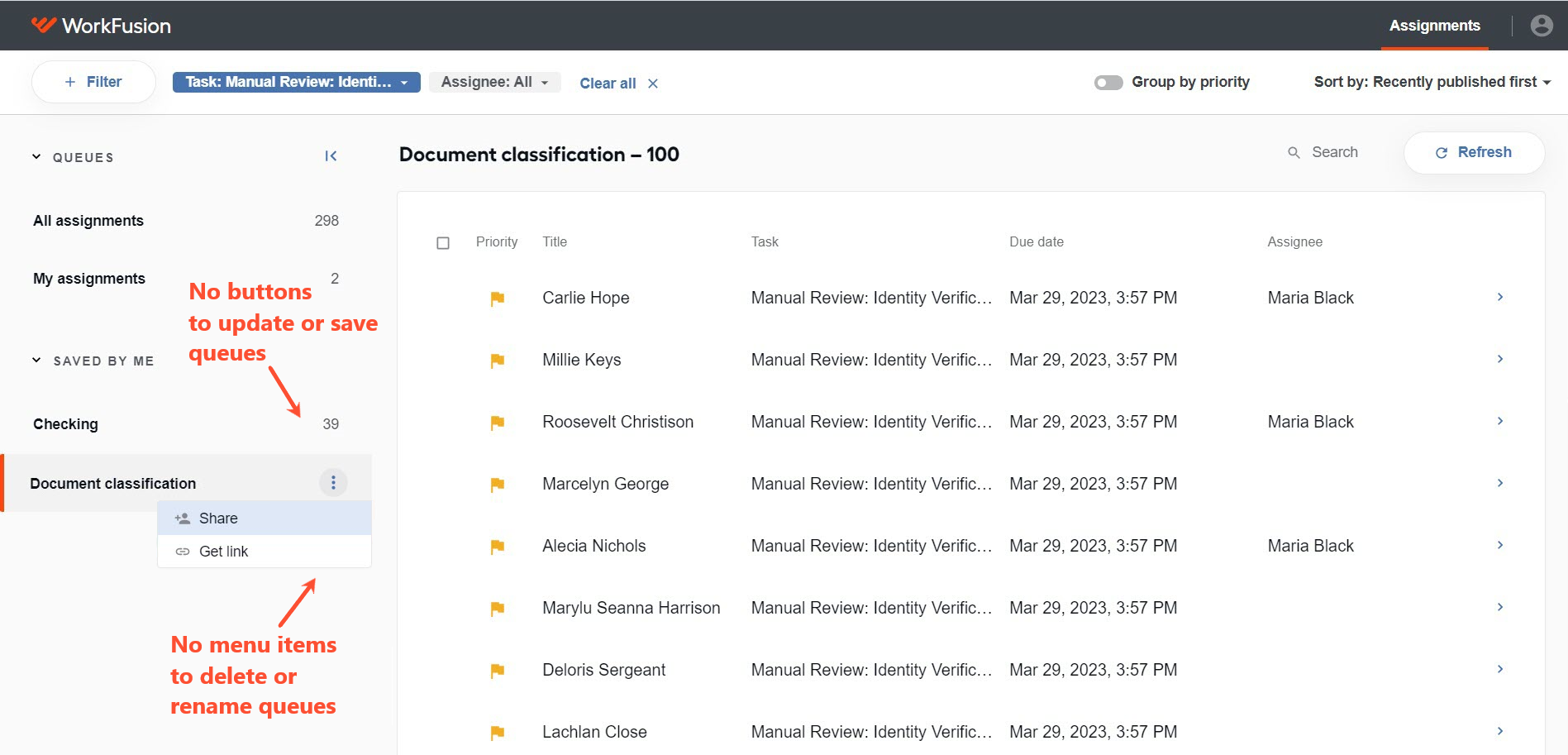
Task: Open Alecia Nichols row arrow
Action: (1500, 545)
